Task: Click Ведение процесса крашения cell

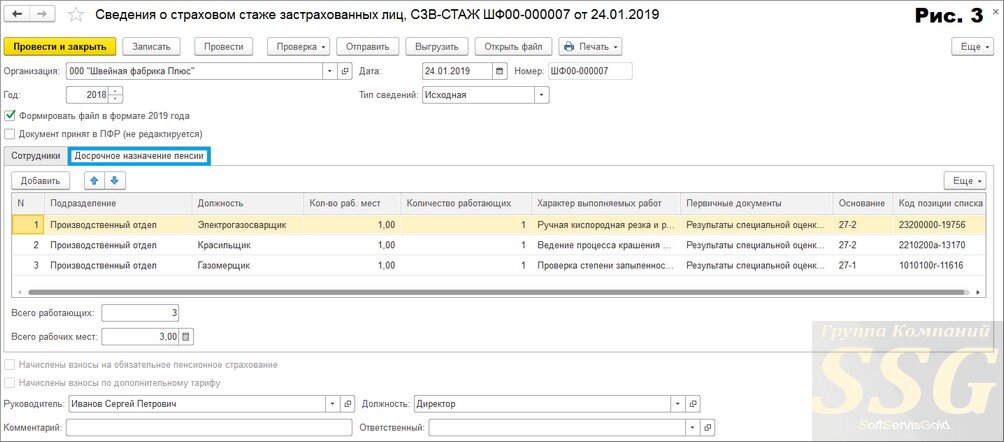Action: click(x=605, y=245)
